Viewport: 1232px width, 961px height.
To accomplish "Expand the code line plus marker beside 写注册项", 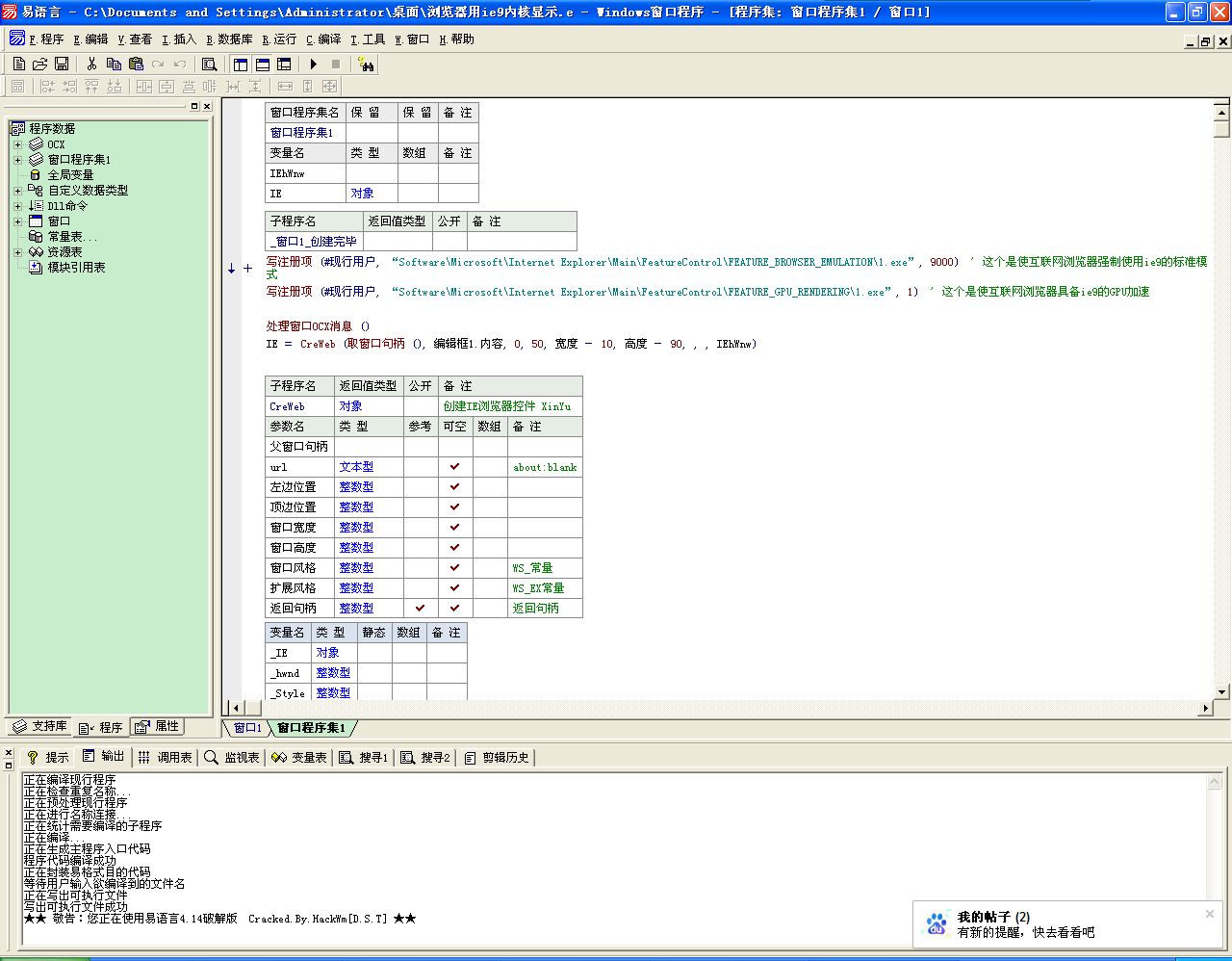I will (247, 269).
